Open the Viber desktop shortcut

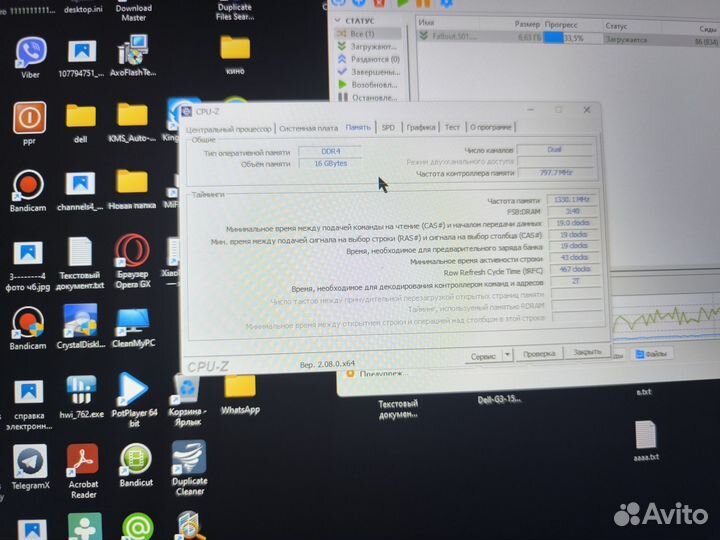(x=30, y=57)
